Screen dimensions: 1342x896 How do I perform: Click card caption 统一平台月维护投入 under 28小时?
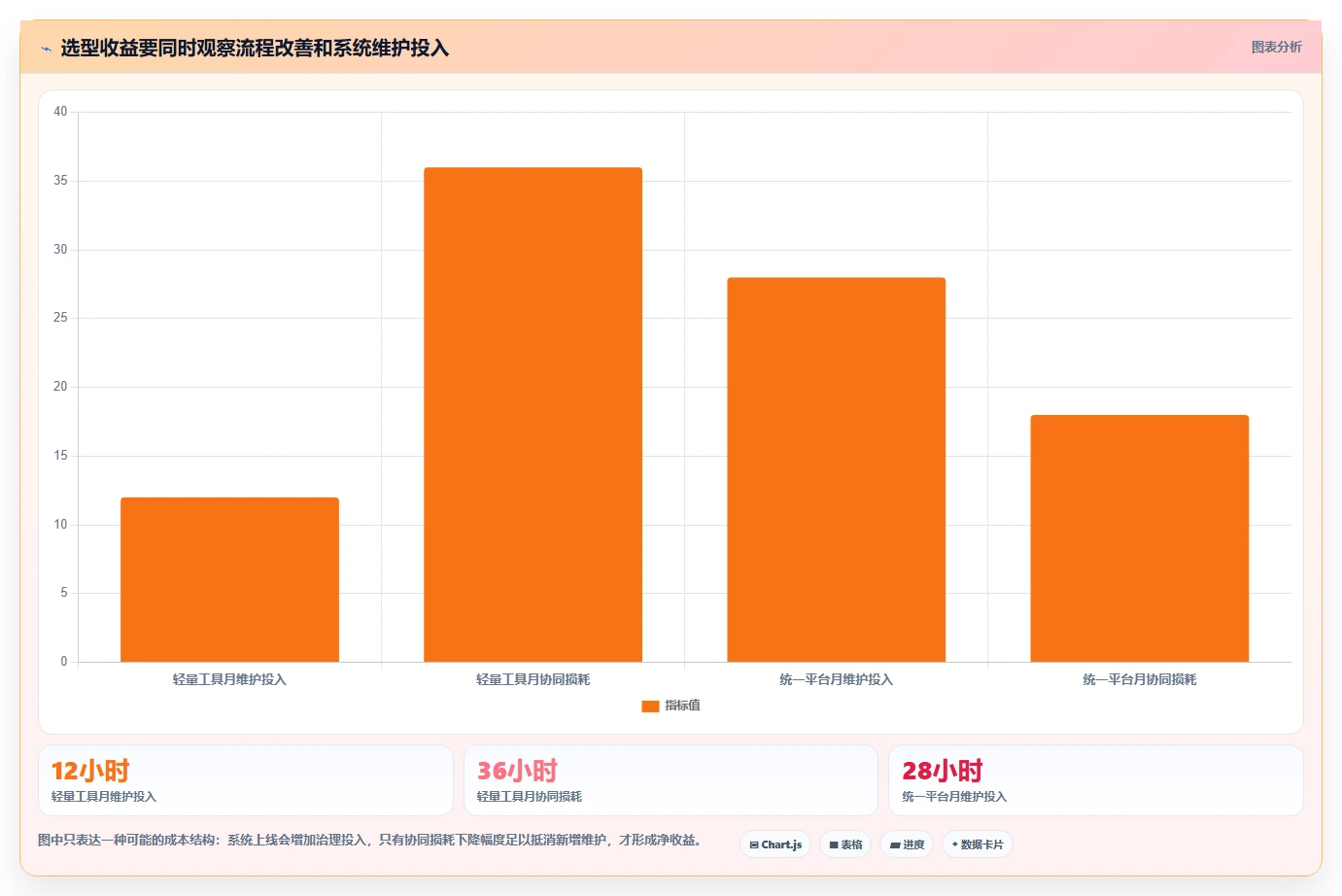tap(954, 797)
